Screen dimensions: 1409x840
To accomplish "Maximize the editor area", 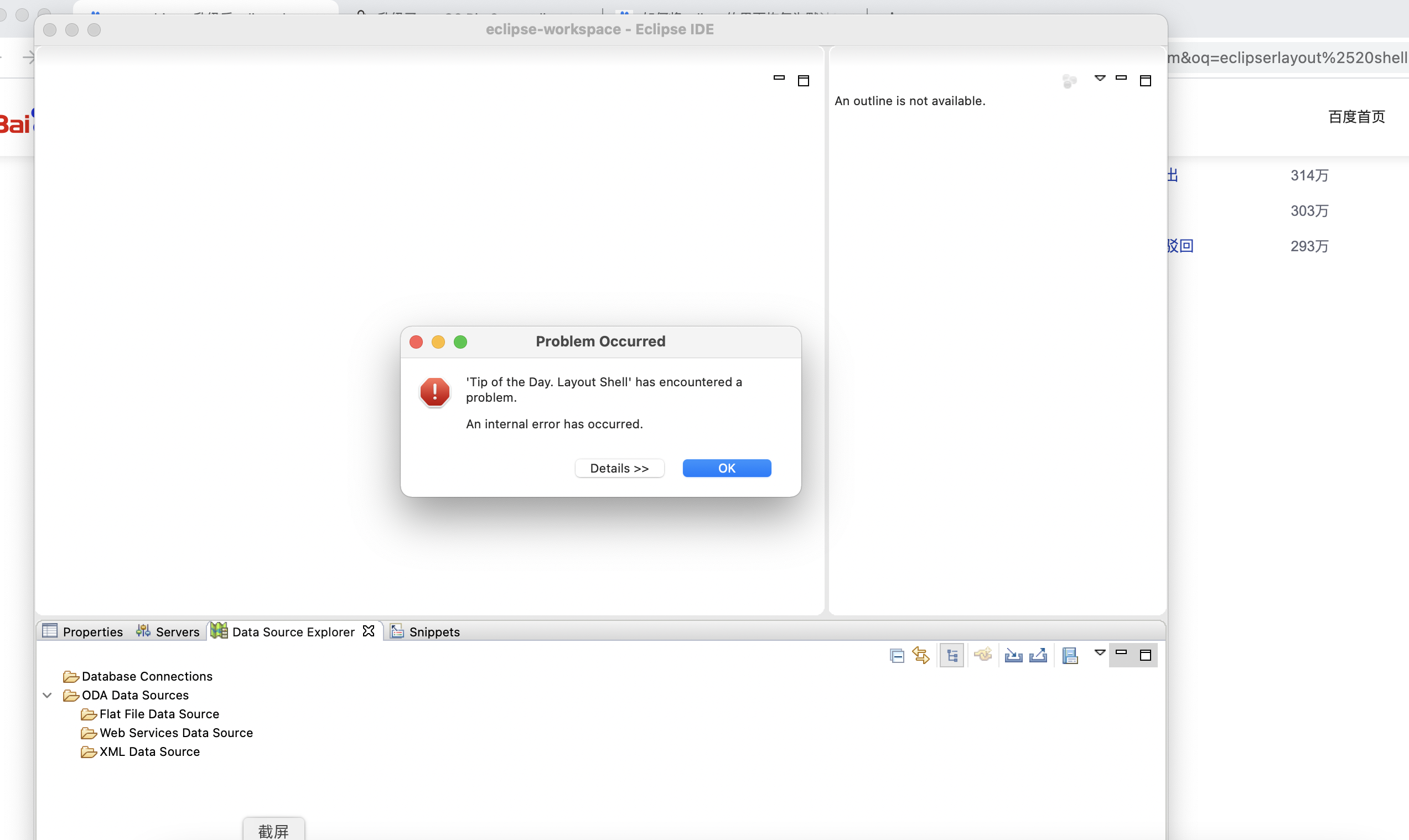I will click(x=803, y=80).
